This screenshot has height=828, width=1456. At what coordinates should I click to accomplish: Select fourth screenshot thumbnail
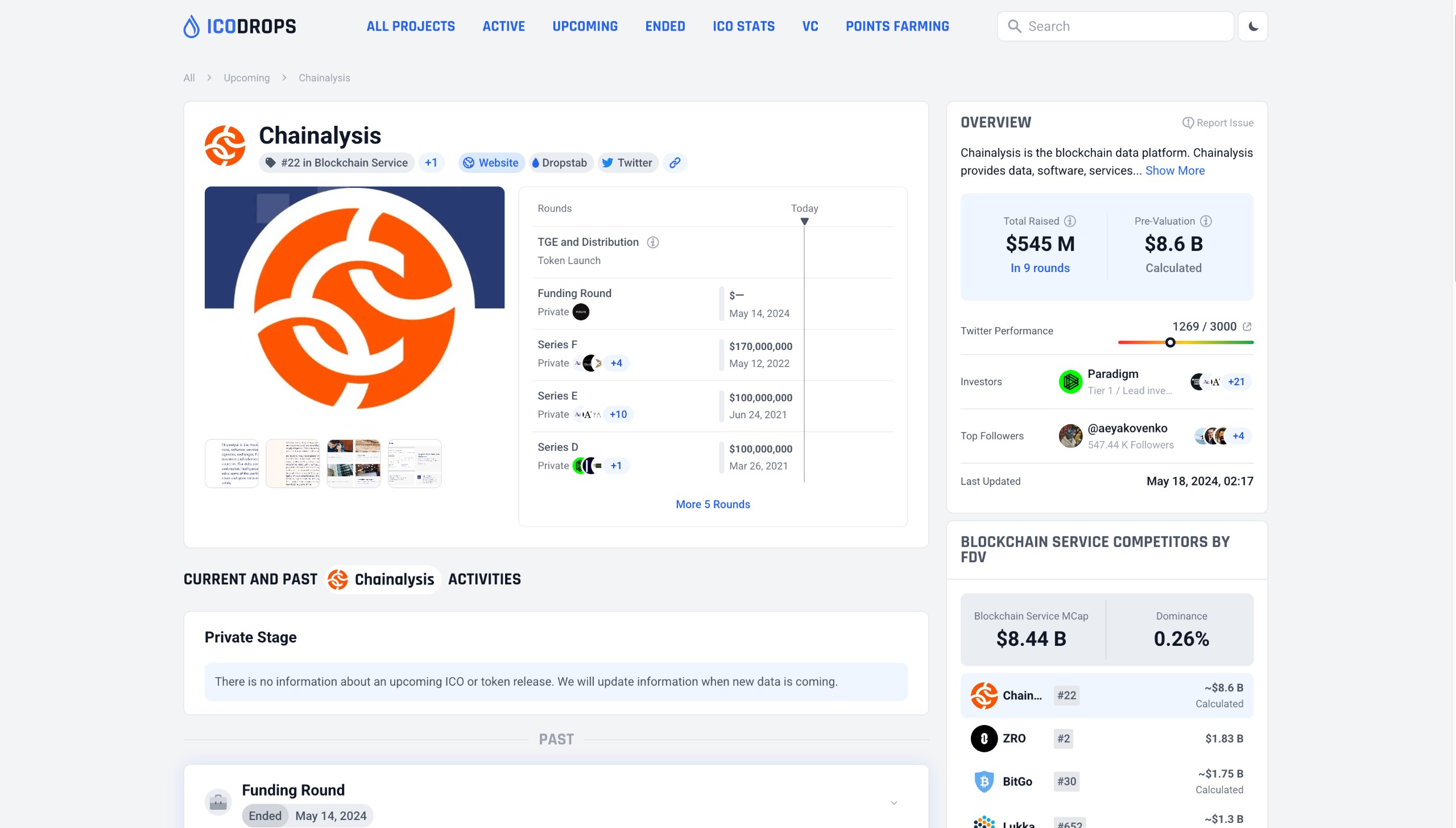coord(415,463)
